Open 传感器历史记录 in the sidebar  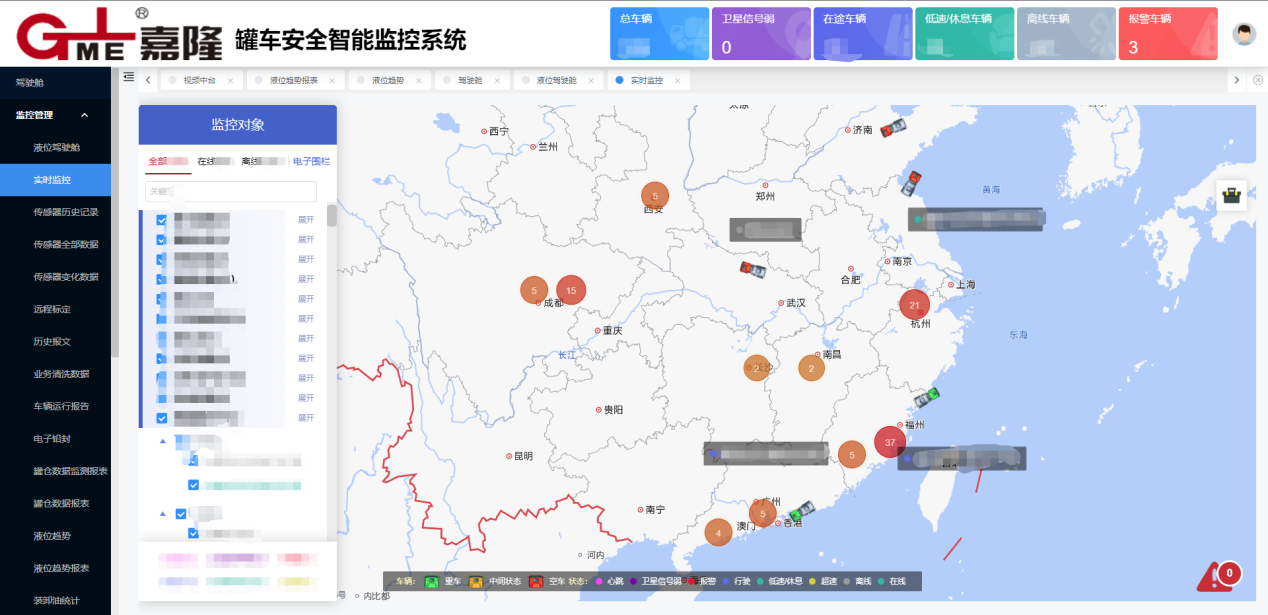[x=65, y=212]
